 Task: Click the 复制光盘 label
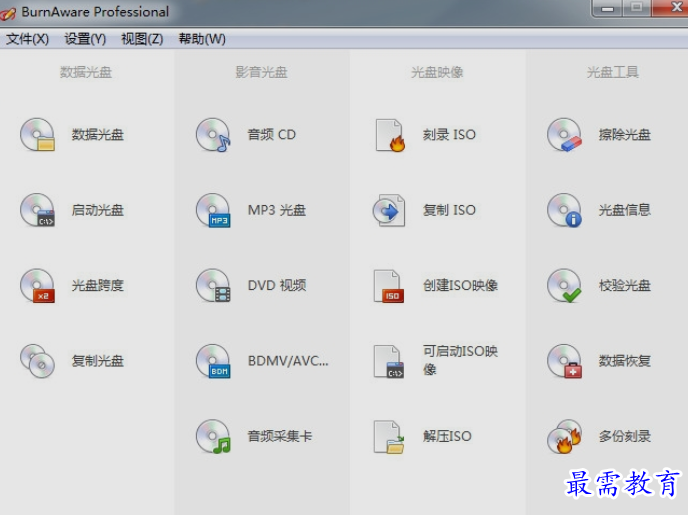[x=97, y=361]
